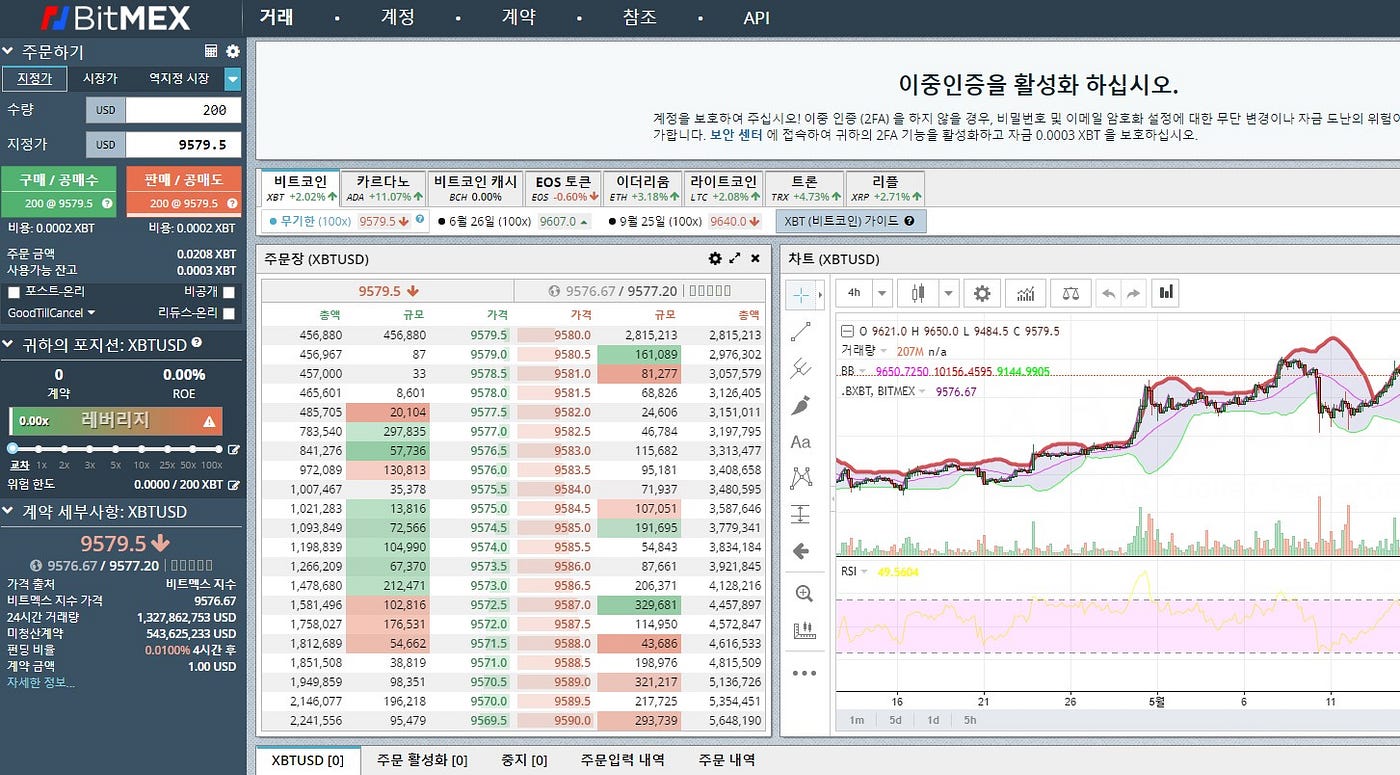Open the chart indicators button
The image size is (1400, 775).
click(1025, 293)
